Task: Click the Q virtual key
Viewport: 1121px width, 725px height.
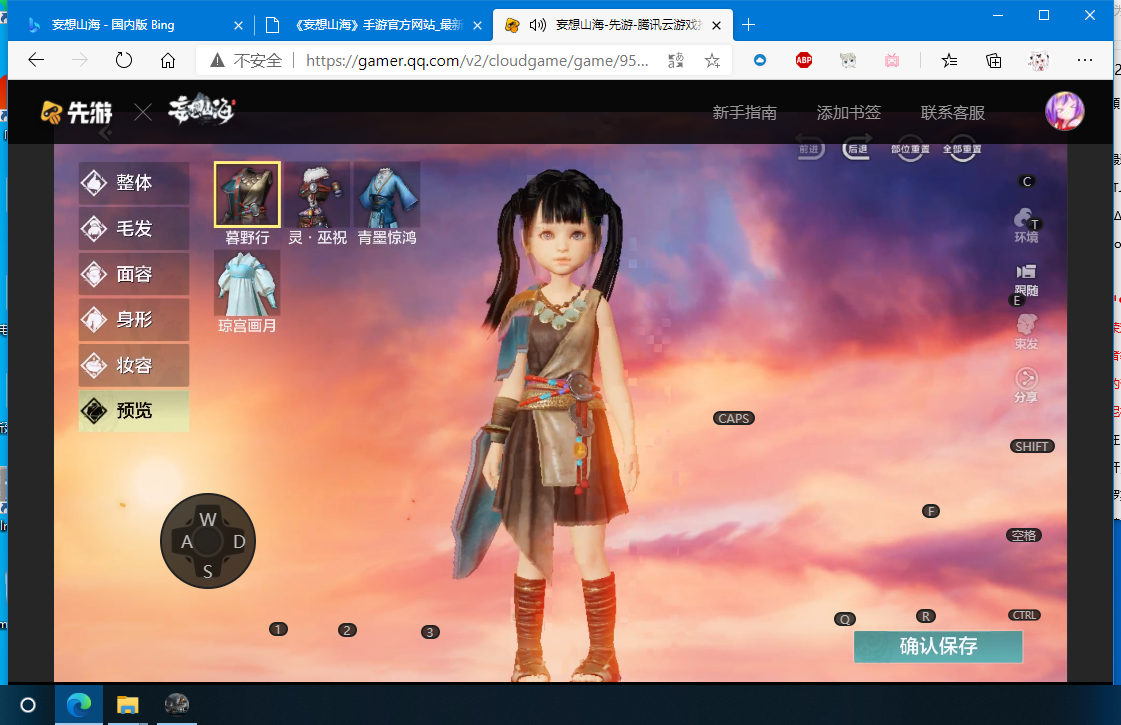Action: click(x=845, y=619)
